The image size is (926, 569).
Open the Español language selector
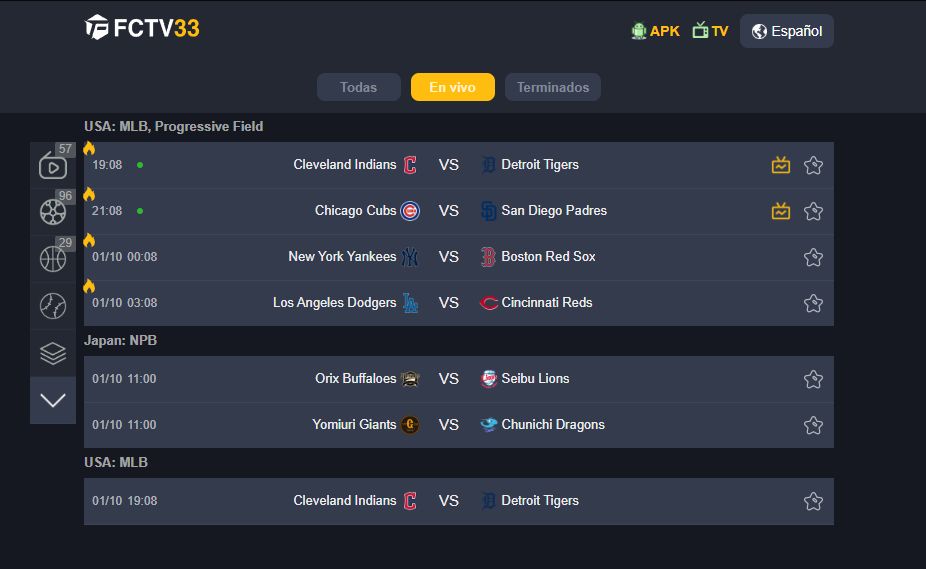[787, 31]
